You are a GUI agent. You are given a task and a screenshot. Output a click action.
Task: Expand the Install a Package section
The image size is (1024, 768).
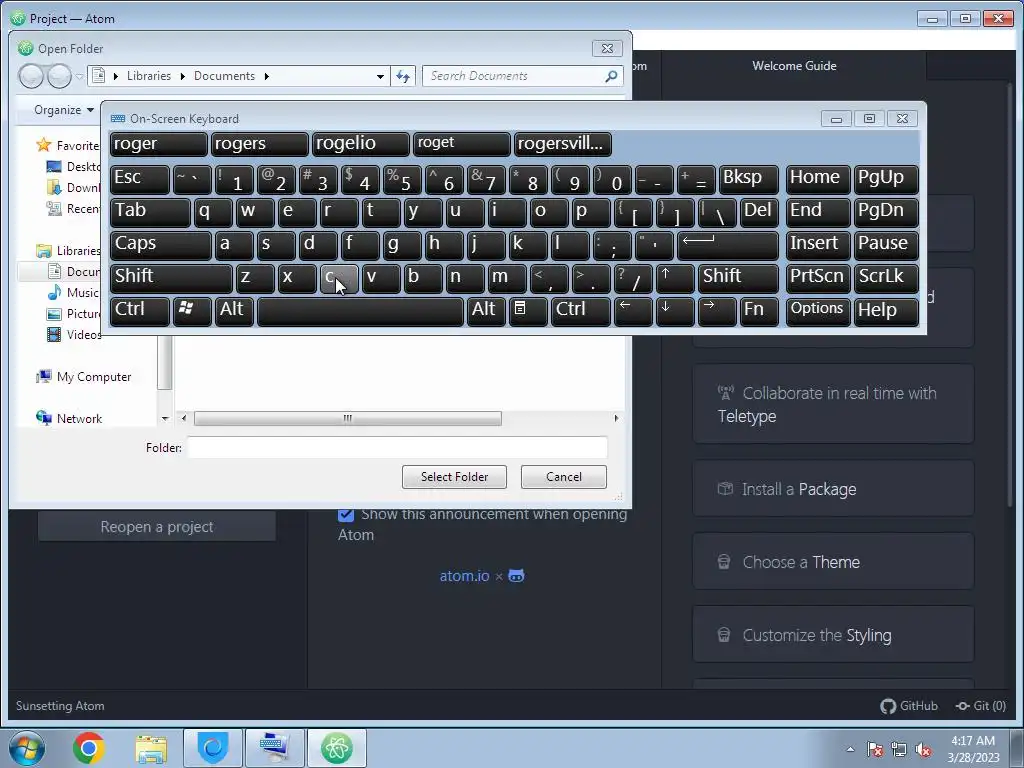pyautogui.click(x=833, y=489)
